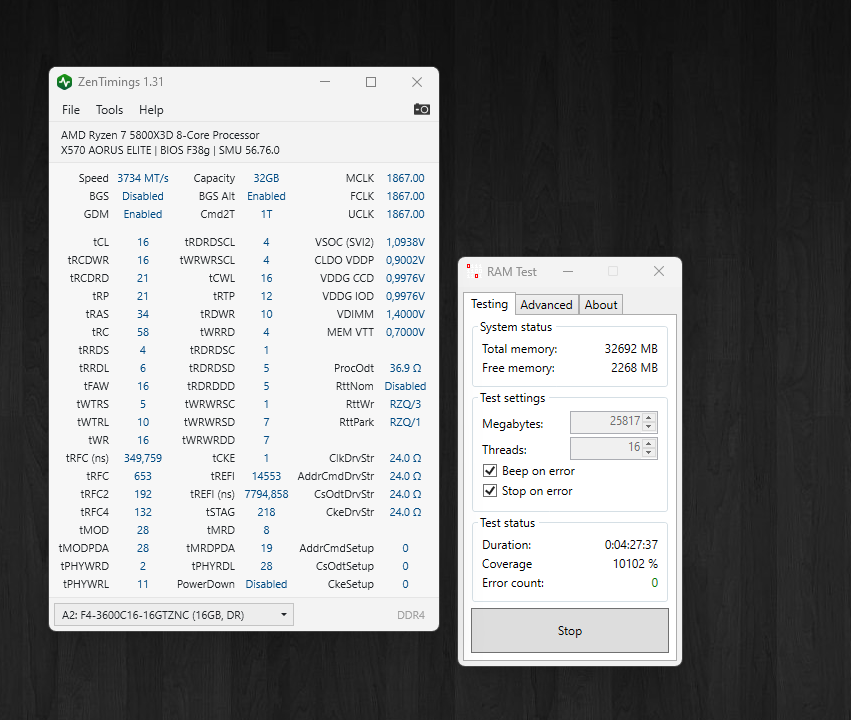Maximize the ZenTimings window

tap(371, 82)
